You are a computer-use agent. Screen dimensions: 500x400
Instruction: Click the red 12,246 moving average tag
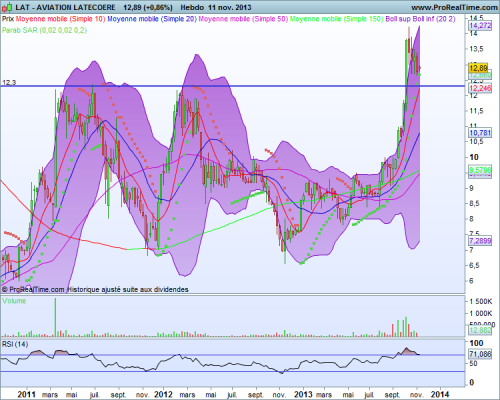click(480, 88)
